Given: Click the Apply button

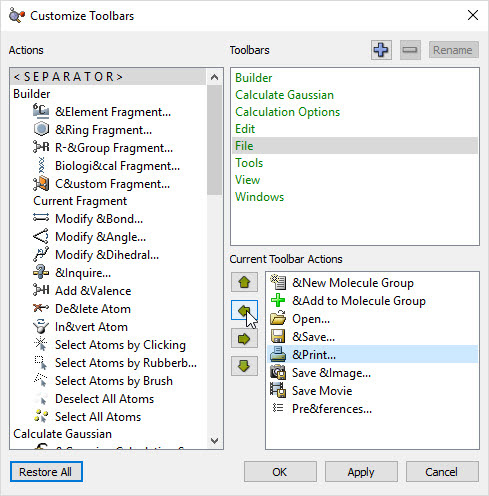Looking at the screenshot, I should pyautogui.click(x=361, y=472).
